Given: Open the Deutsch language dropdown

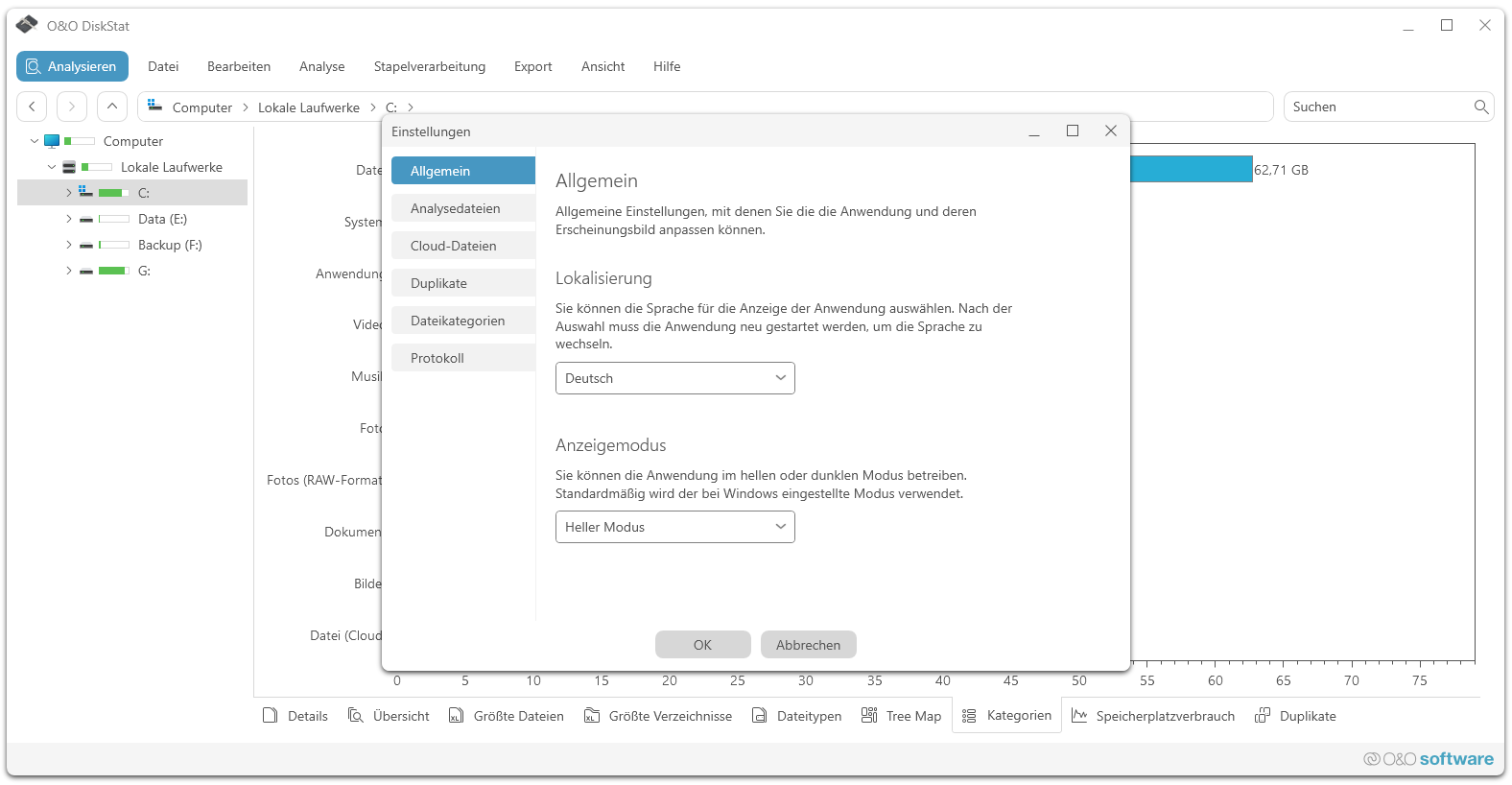Looking at the screenshot, I should (x=675, y=378).
